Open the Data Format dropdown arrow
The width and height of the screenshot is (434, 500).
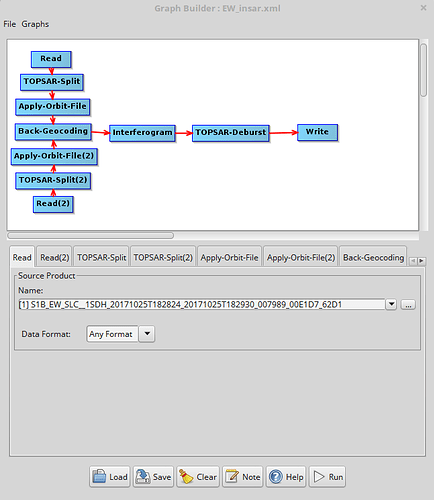click(147, 334)
